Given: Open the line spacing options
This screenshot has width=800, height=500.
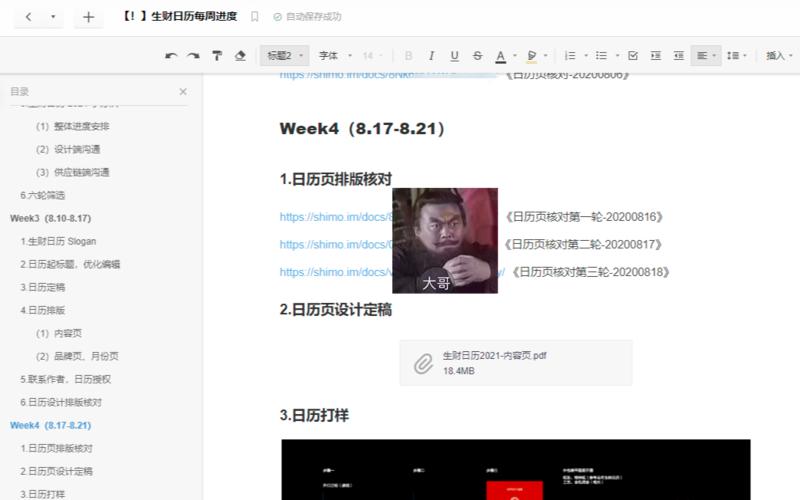Looking at the screenshot, I should point(736,56).
